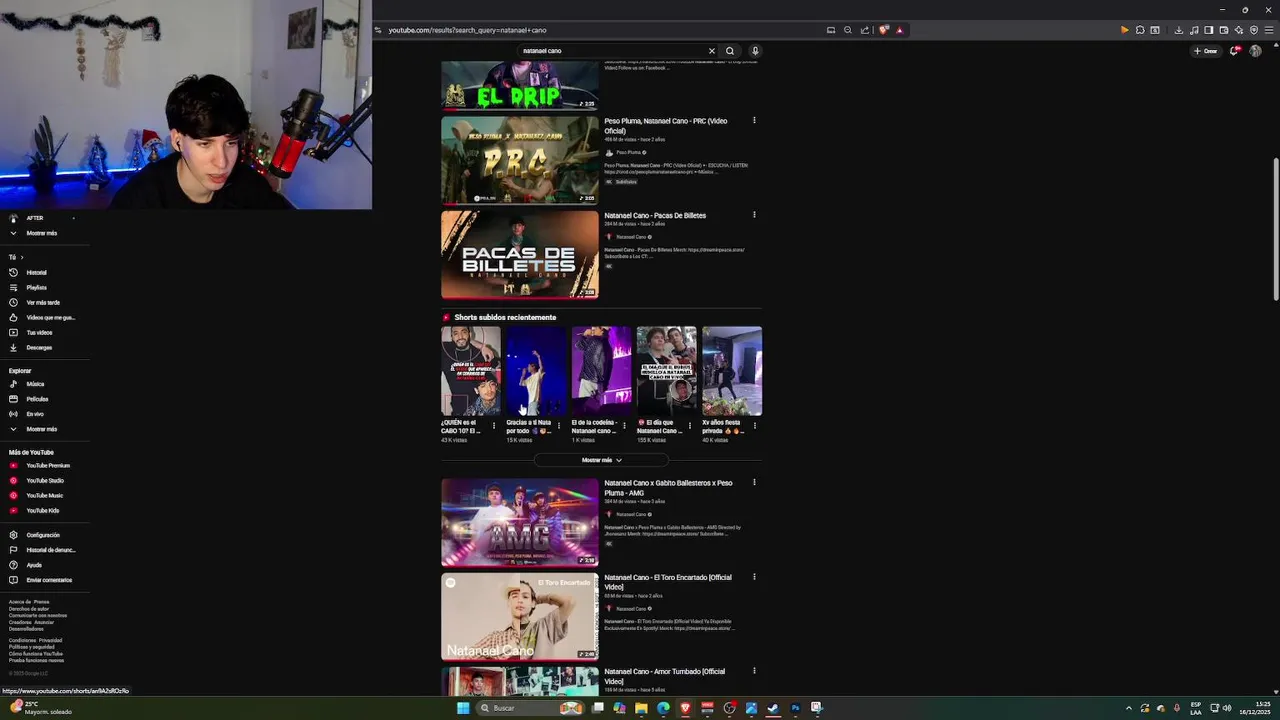Click the page vertical scrollbar
The width and height of the screenshot is (1280, 720).
coord(1275,229)
